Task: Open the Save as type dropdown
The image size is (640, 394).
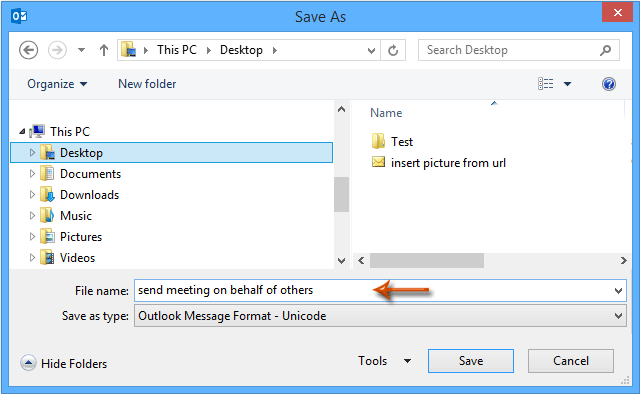Action: coord(380,316)
